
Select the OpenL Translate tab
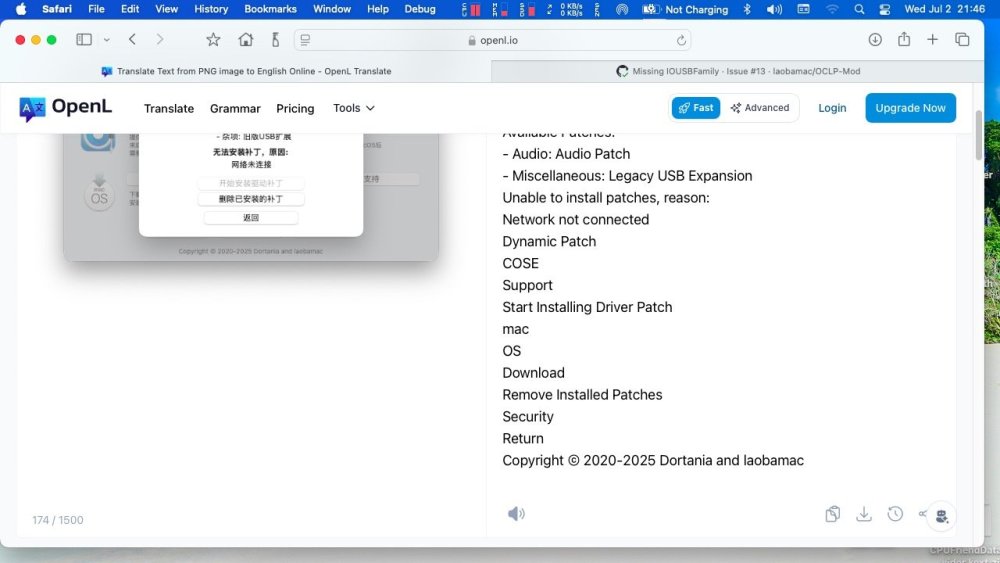pyautogui.click(x=246, y=71)
